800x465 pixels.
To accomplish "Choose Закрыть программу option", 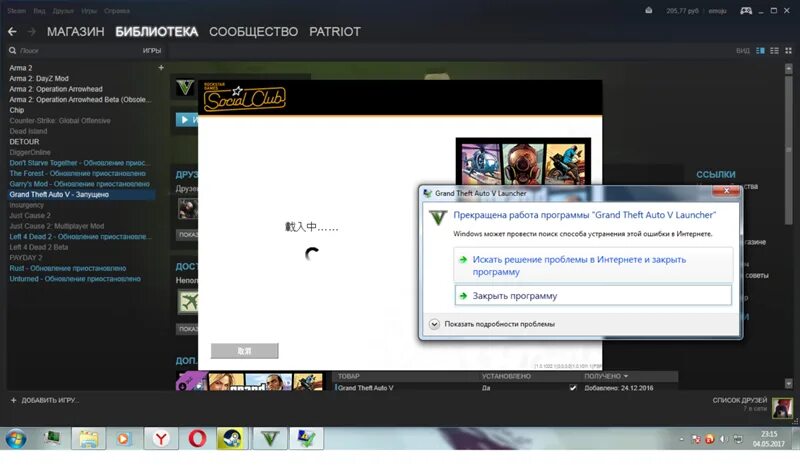I will tap(593, 296).
